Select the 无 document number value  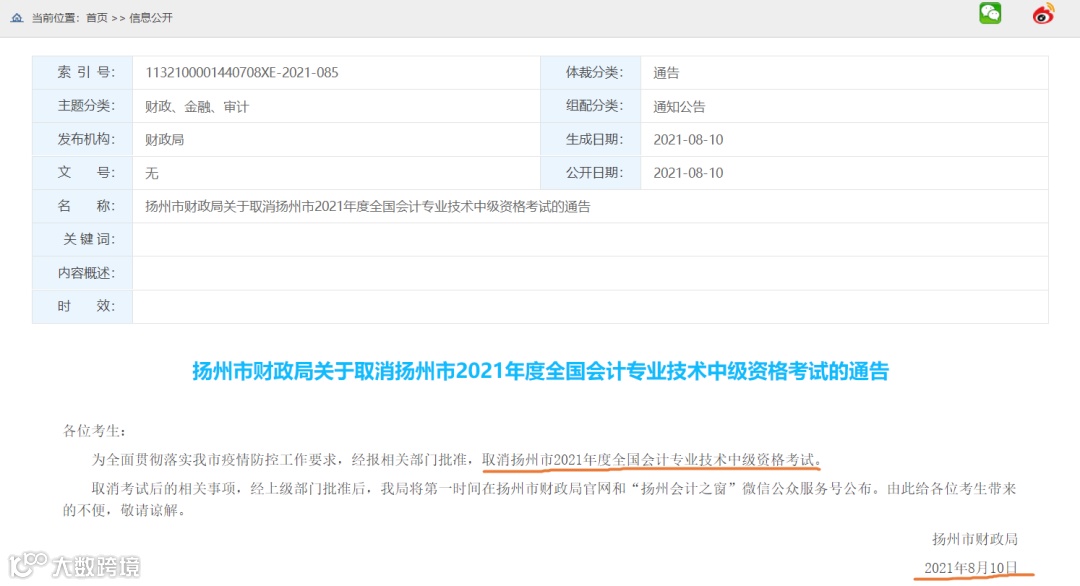(152, 174)
